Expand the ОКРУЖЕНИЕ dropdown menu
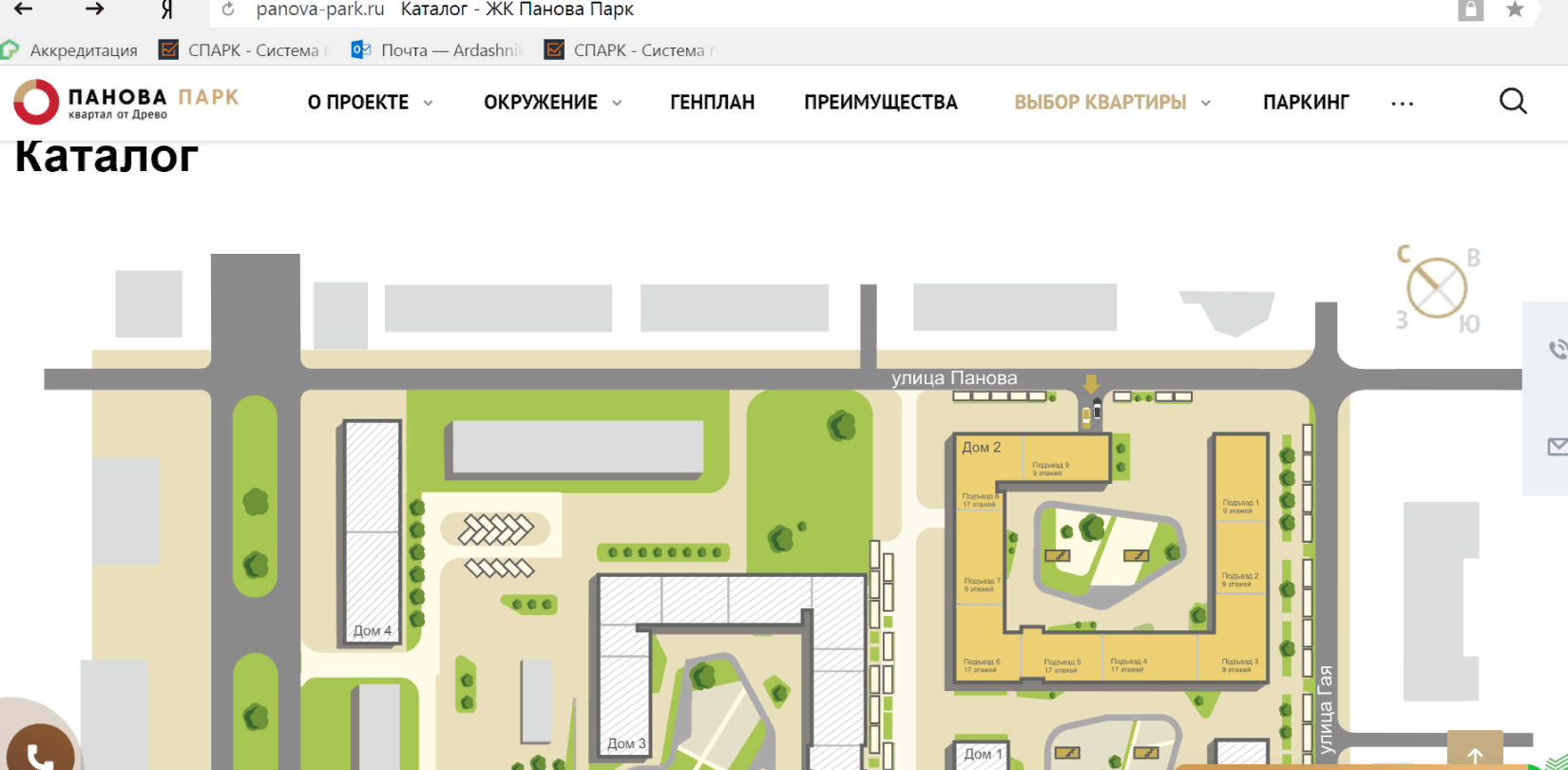This screenshot has width=1568, height=770. coord(552,103)
